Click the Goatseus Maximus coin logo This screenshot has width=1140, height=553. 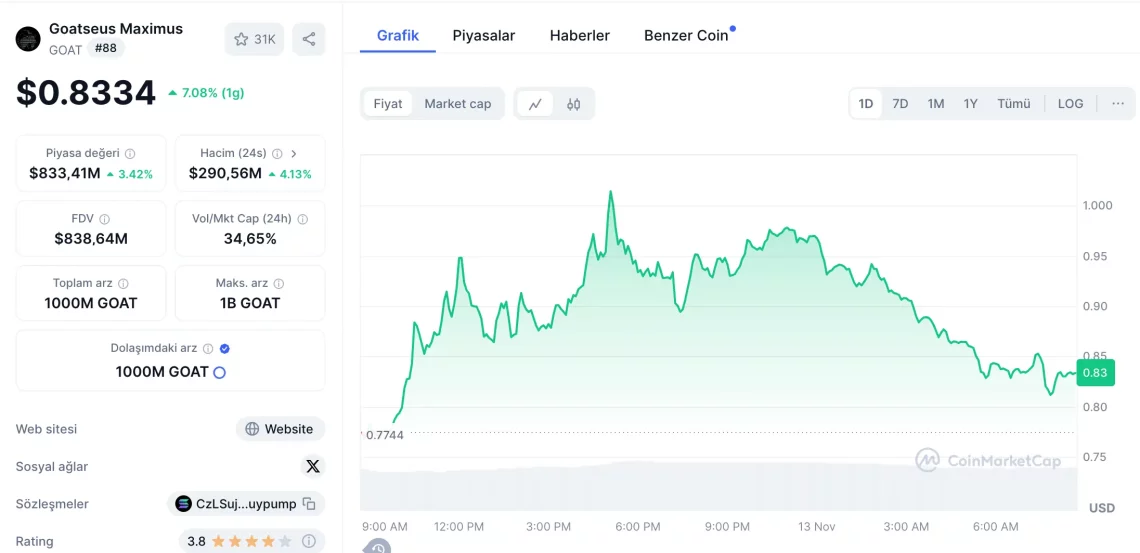point(28,39)
